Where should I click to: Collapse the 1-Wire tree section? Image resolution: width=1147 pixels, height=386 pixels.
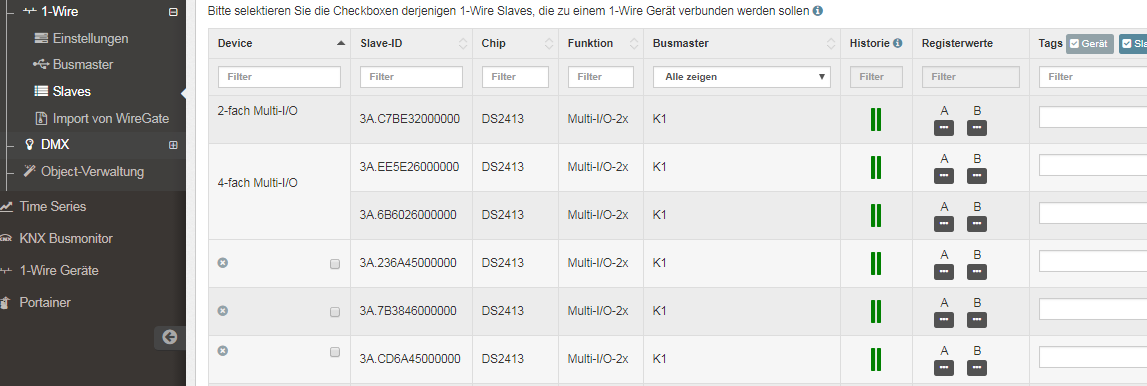173,12
